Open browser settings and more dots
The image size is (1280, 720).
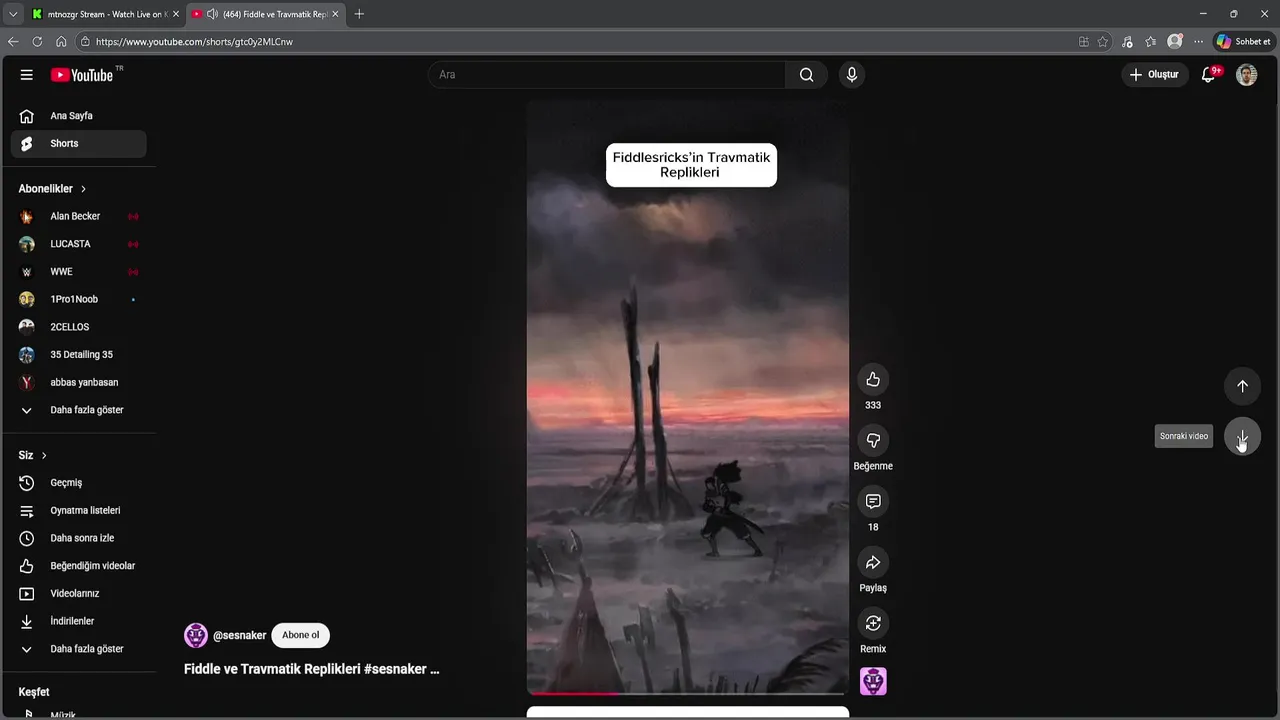[x=1199, y=42]
